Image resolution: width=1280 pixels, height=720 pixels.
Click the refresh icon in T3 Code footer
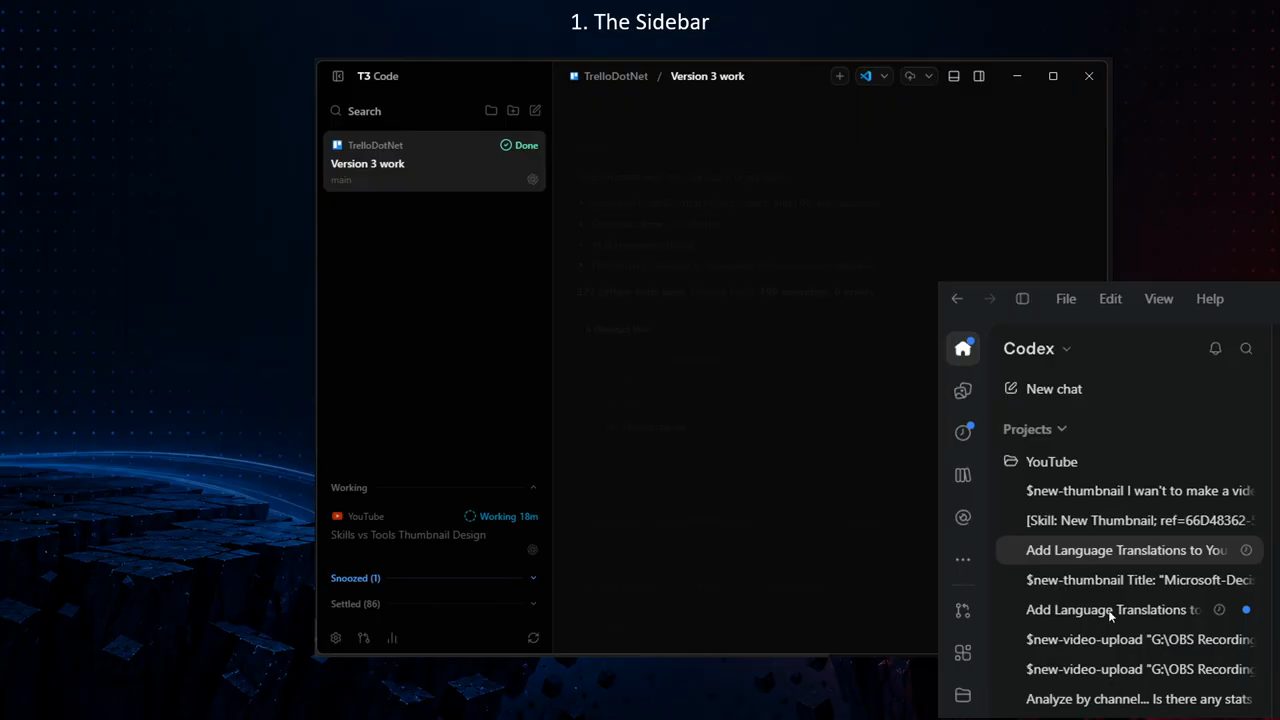coord(533,638)
